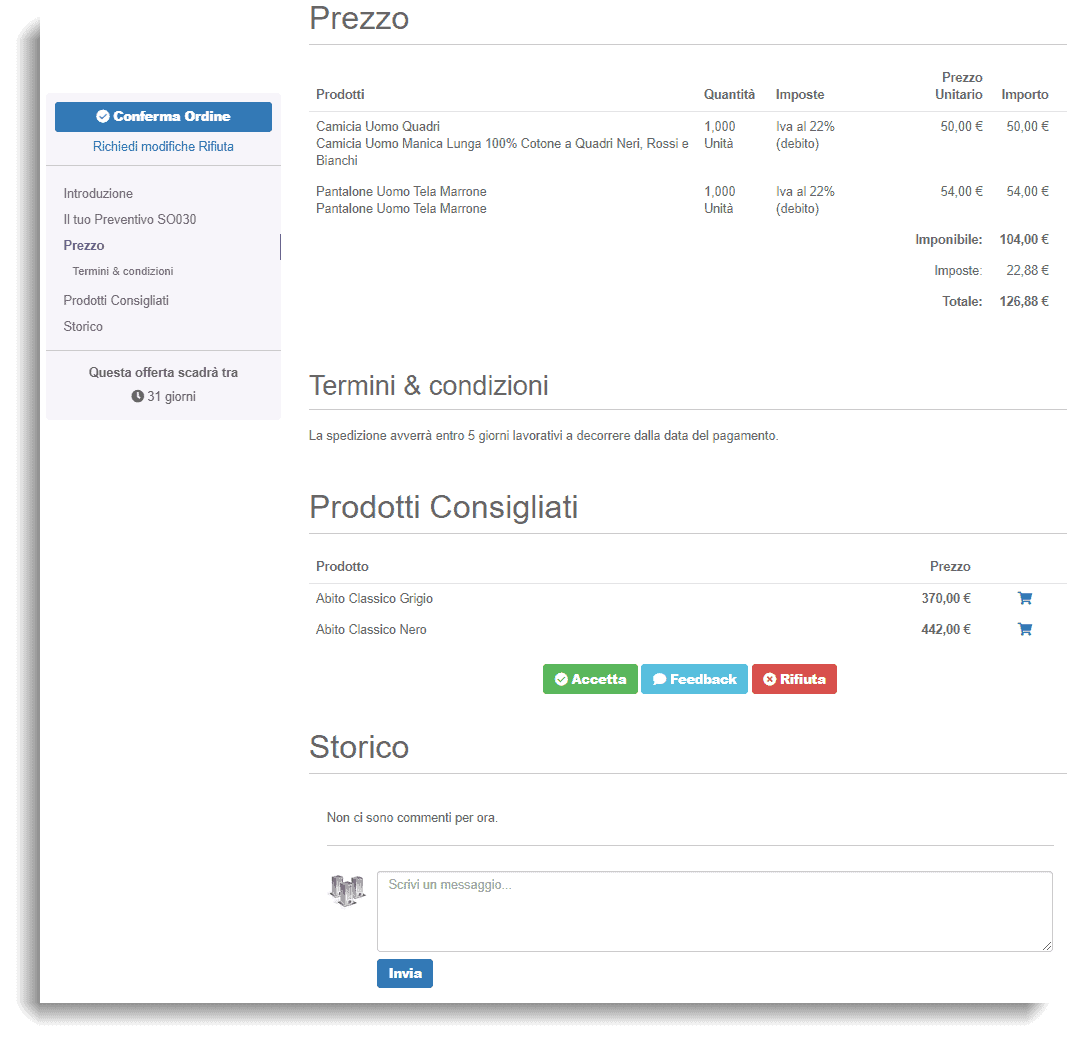Click the Abito Classico Nero row name
The height and width of the screenshot is (1043, 1067).
click(371, 629)
